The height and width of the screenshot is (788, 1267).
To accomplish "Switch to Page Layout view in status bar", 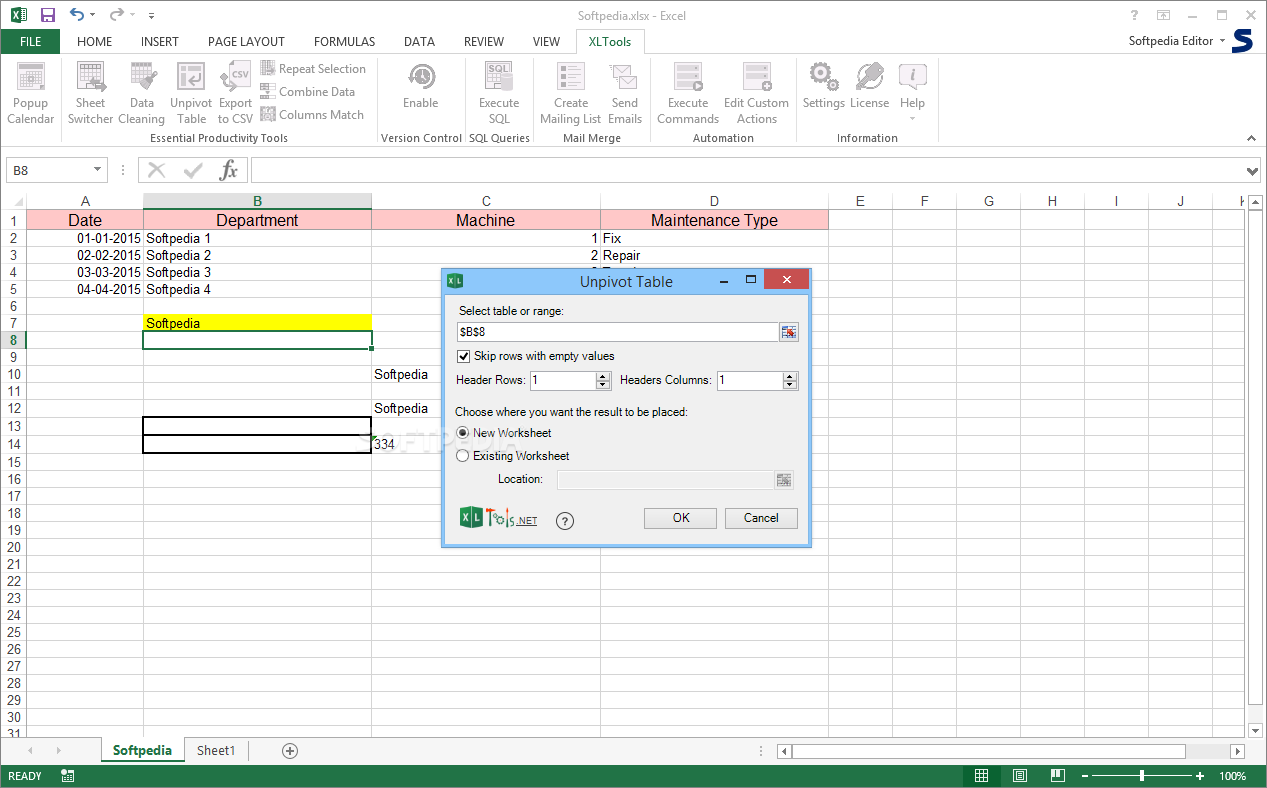I will pos(1019,776).
